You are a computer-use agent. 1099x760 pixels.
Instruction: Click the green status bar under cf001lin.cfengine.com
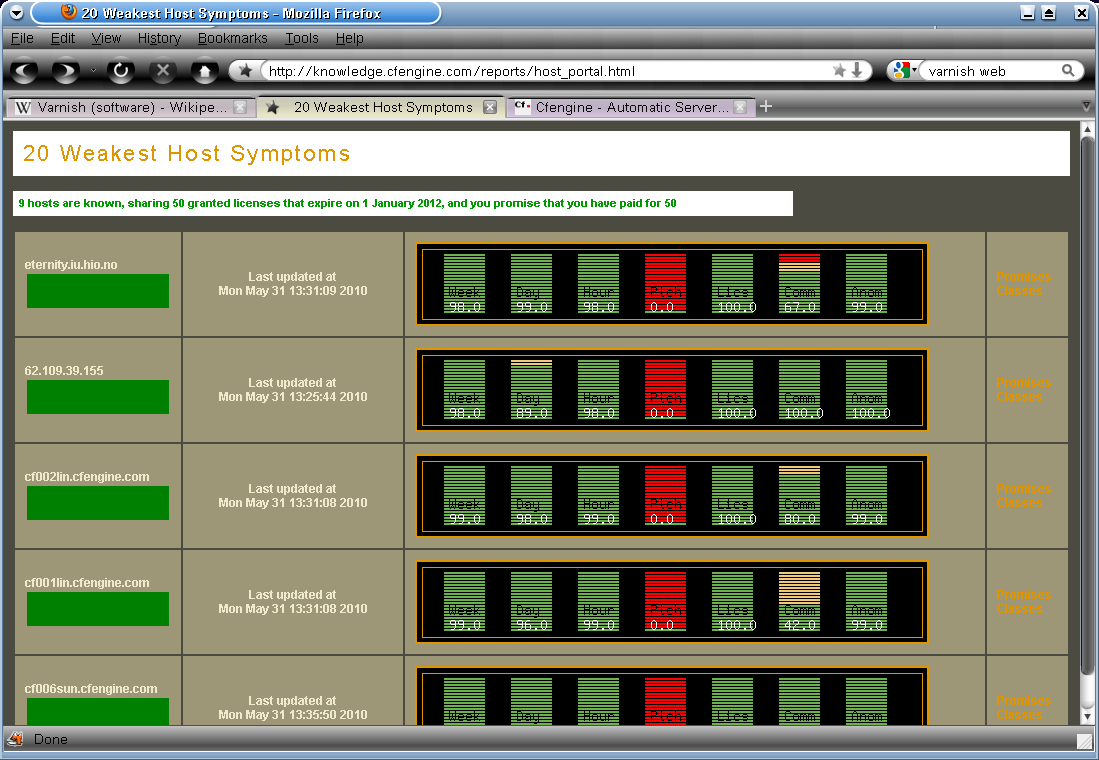(97, 609)
